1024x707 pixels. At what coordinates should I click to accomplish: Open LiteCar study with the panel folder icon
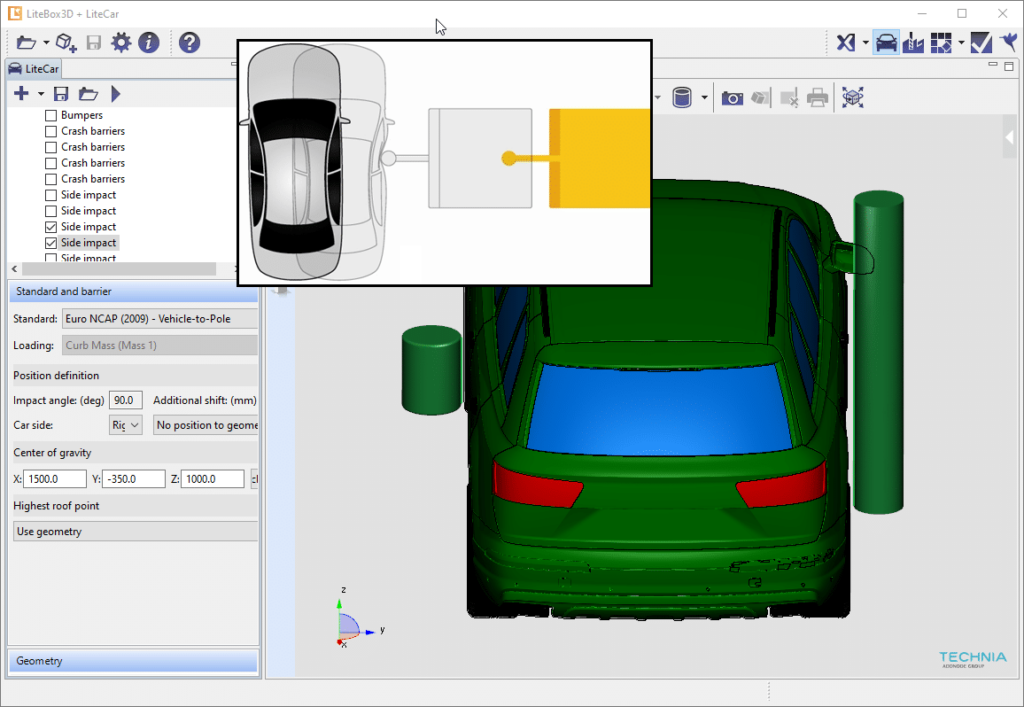88,94
